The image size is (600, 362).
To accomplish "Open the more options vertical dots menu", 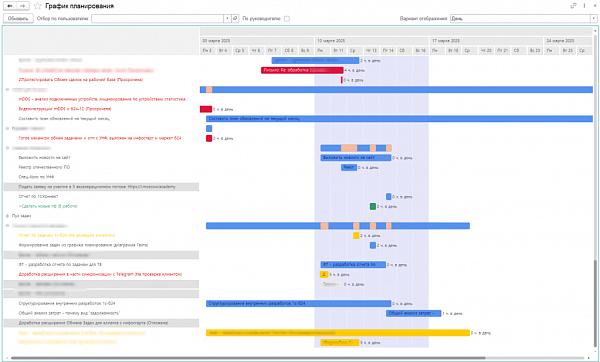I will pyautogui.click(x=584, y=6).
